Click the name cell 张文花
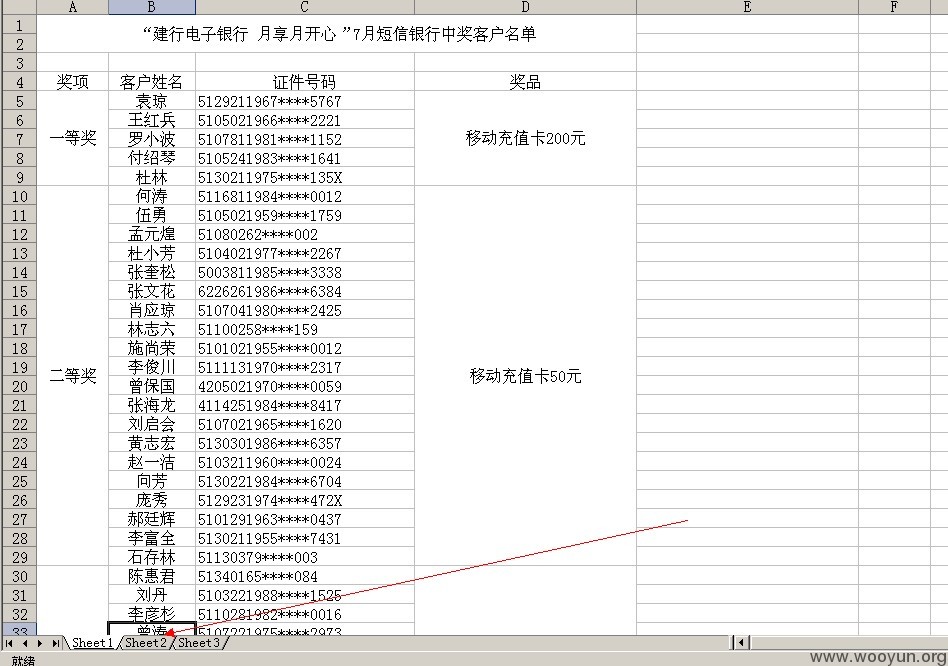The height and width of the screenshot is (666, 948). [x=152, y=291]
